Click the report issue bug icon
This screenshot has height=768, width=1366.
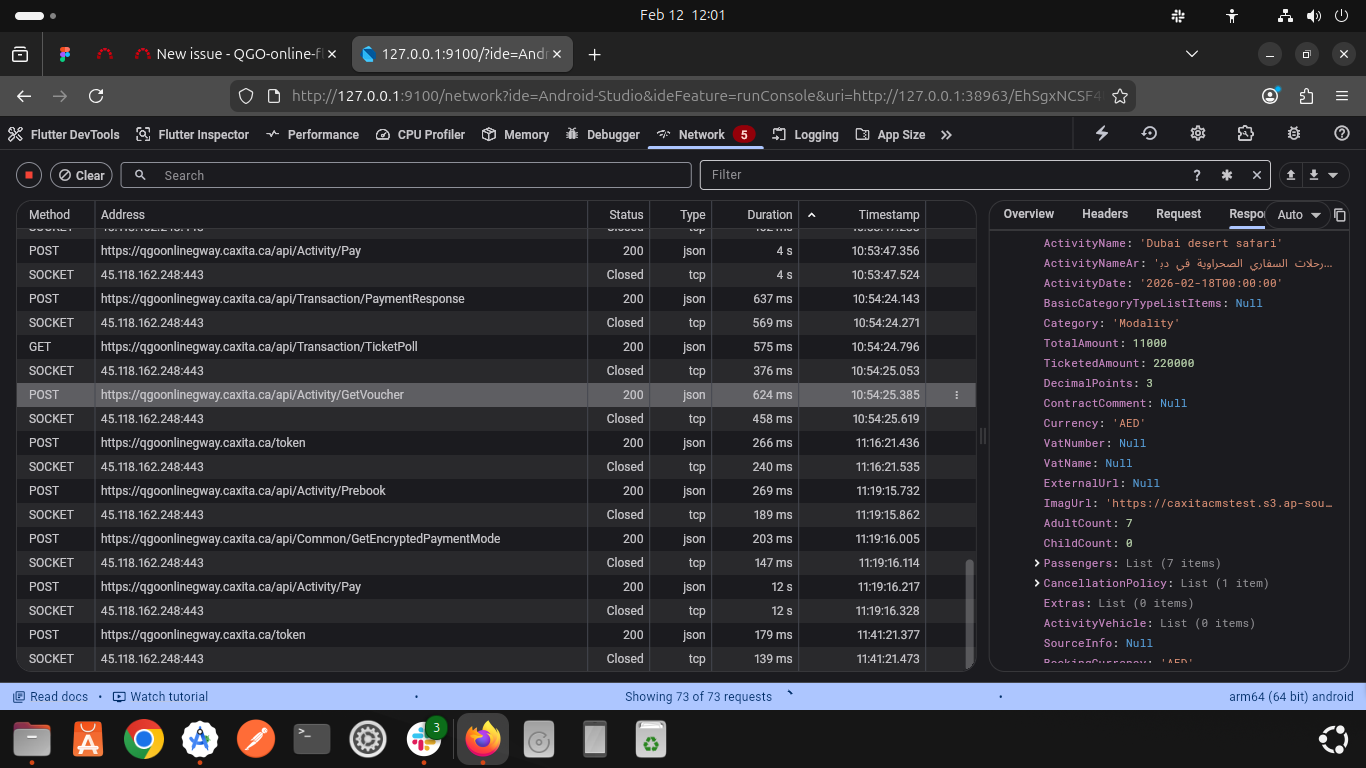tap(1294, 134)
